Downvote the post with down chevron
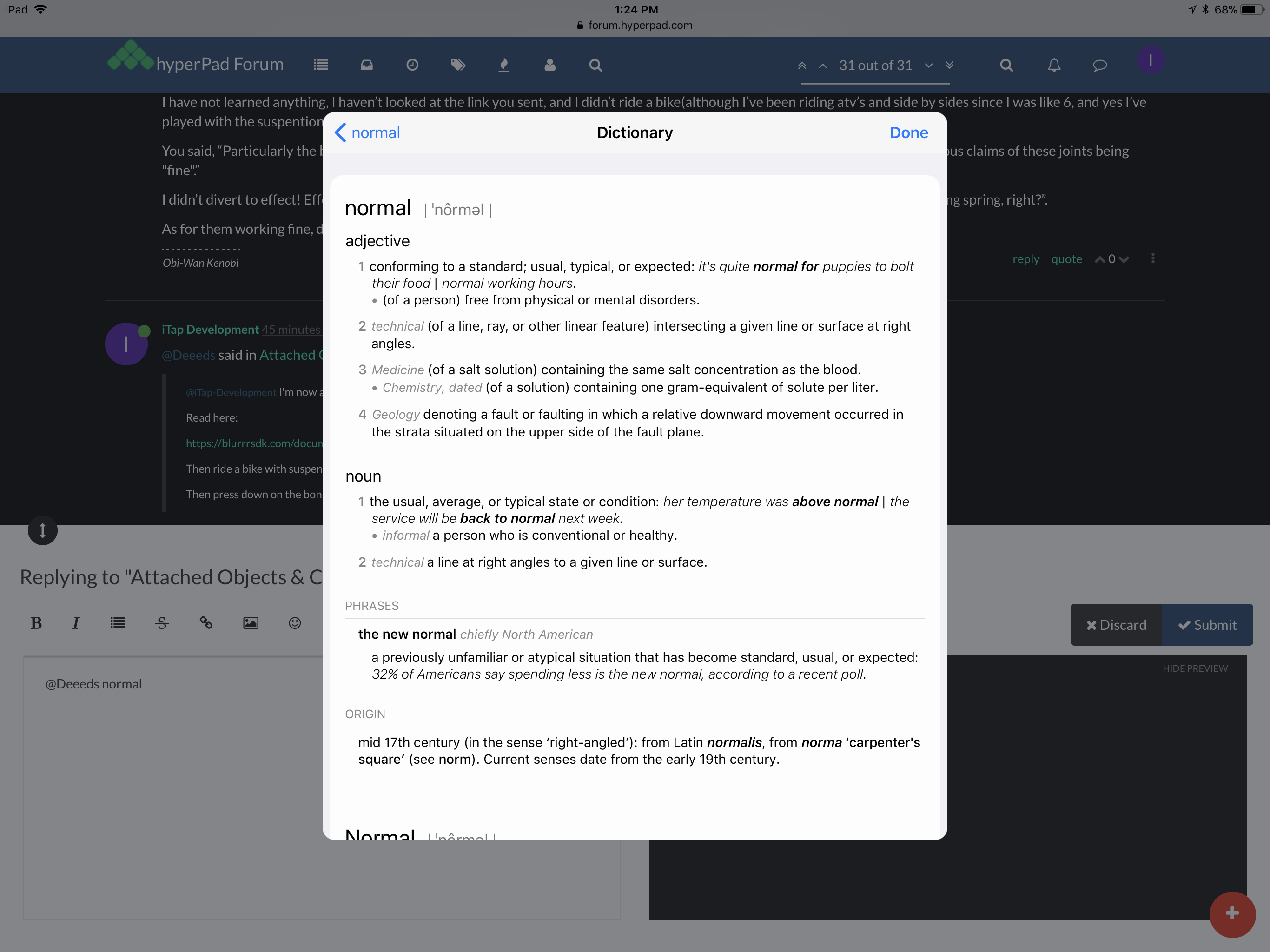Image resolution: width=1270 pixels, height=952 pixels. point(1124,259)
